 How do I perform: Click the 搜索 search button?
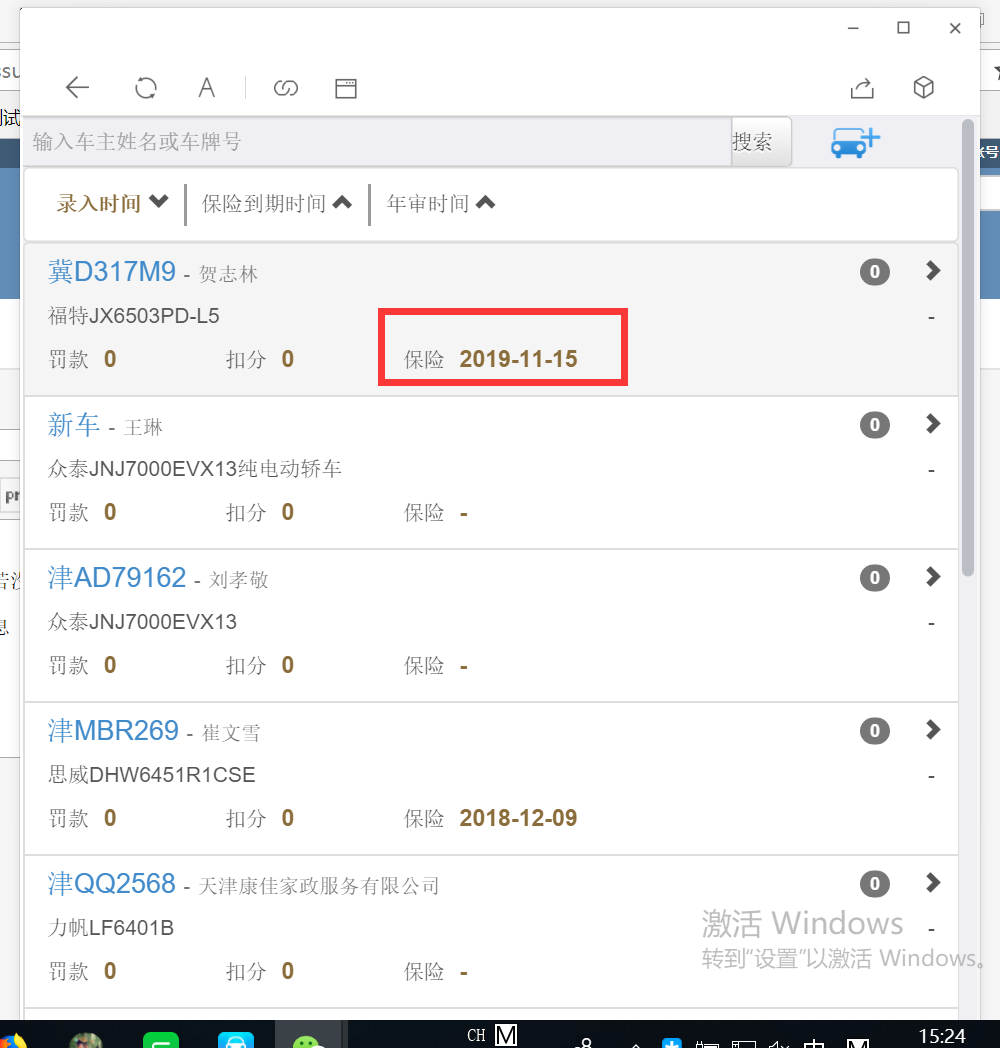pyautogui.click(x=761, y=142)
